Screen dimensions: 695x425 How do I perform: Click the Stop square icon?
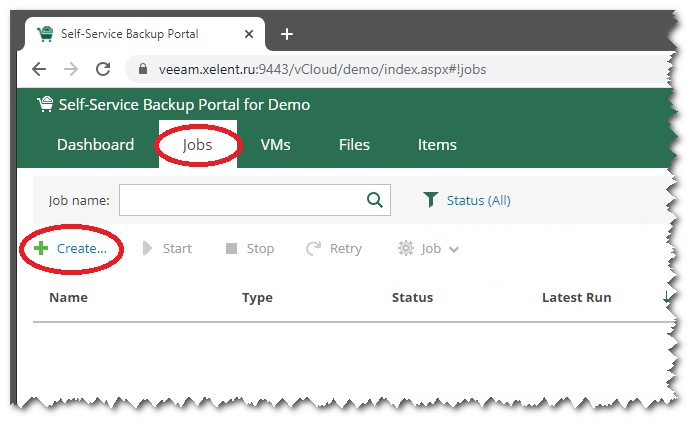tap(231, 248)
